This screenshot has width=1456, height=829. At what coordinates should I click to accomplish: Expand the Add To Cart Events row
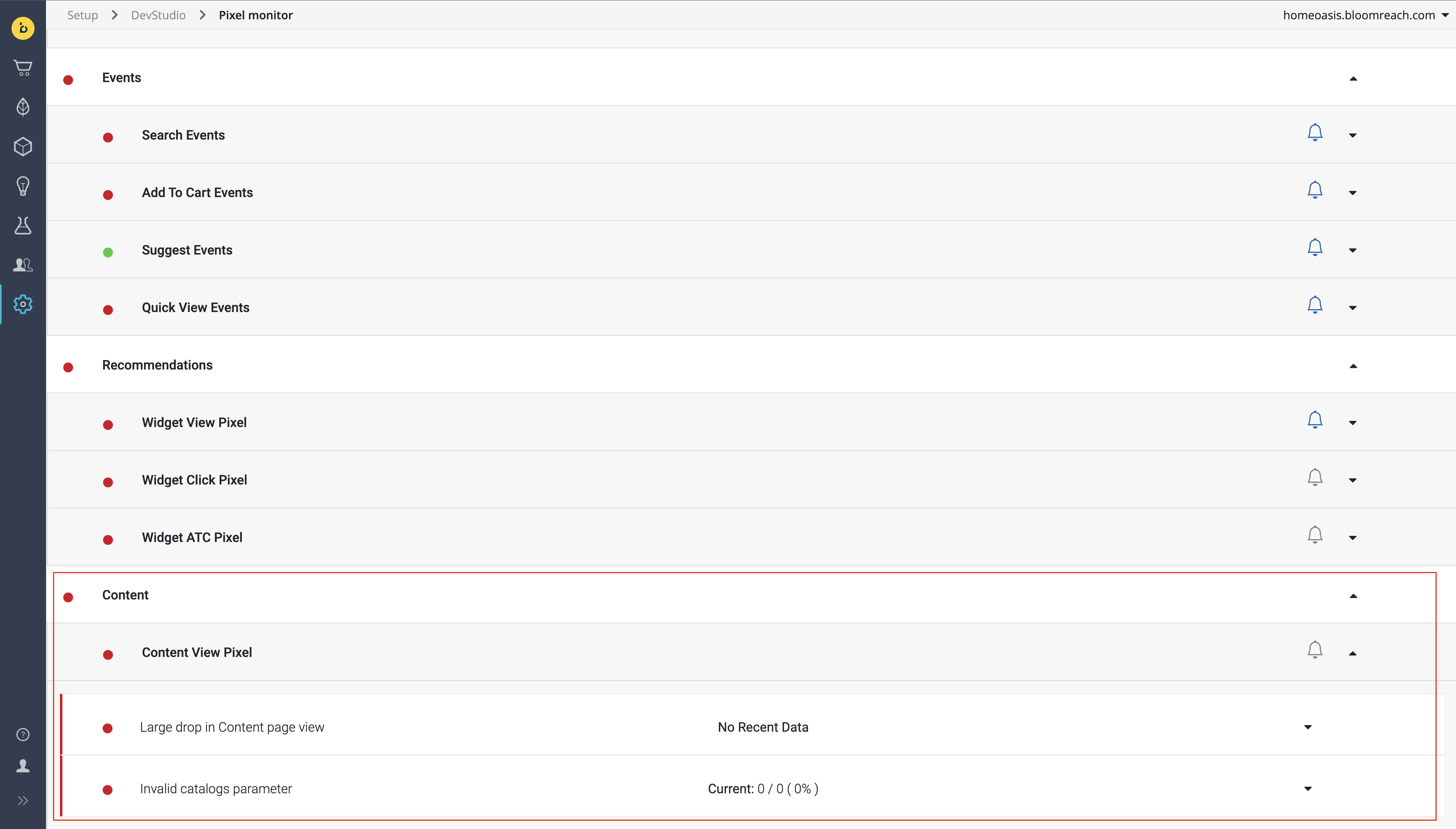1353,193
